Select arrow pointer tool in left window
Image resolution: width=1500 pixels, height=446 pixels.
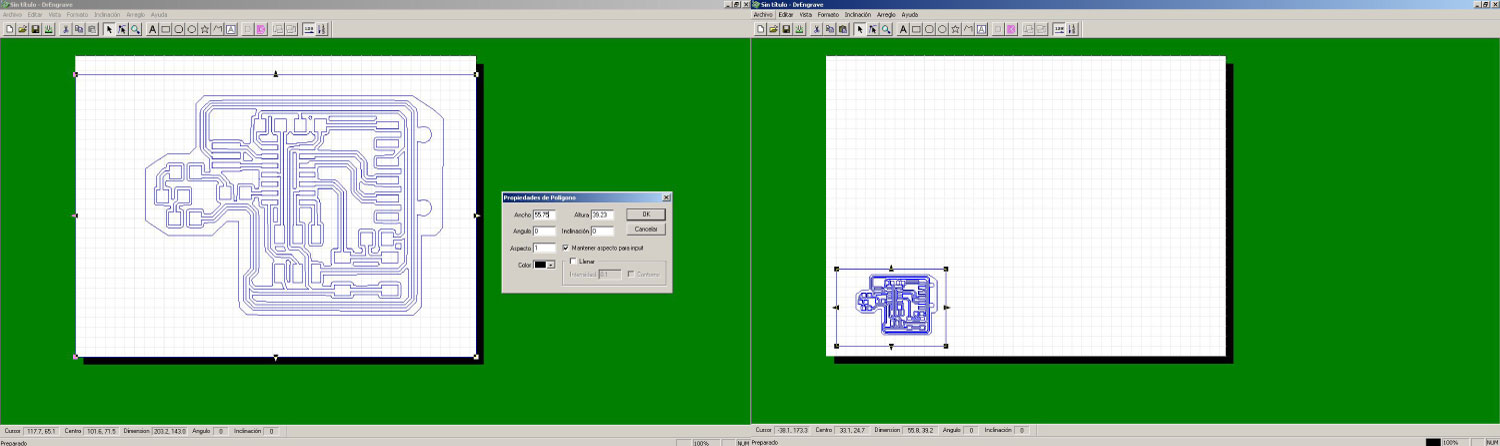pos(109,29)
